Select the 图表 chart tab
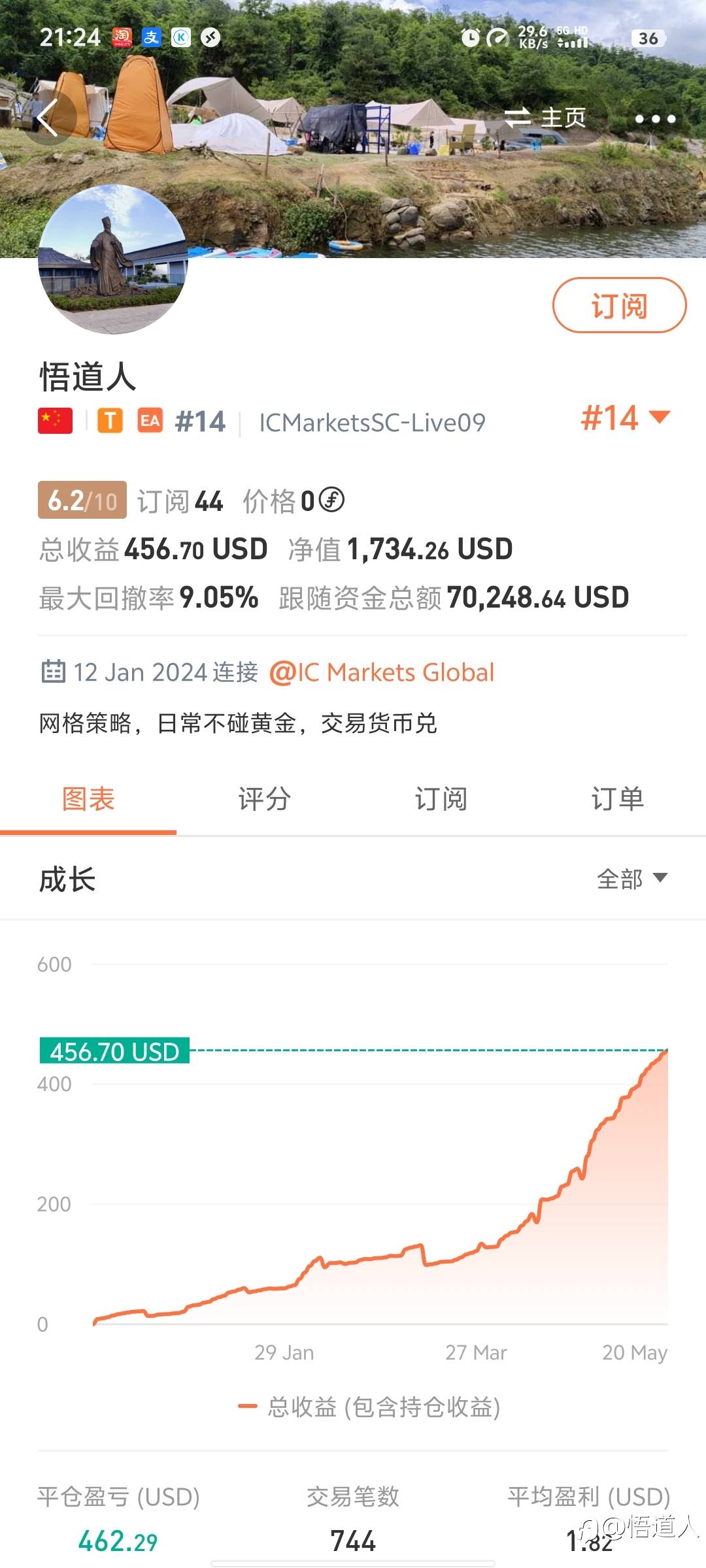This screenshot has width=706, height=1568. [x=88, y=799]
